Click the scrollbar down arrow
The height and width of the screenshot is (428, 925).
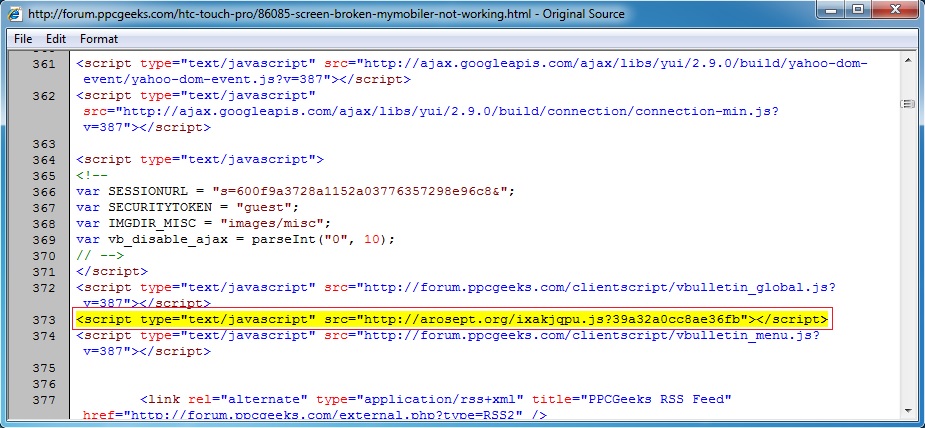[908, 412]
